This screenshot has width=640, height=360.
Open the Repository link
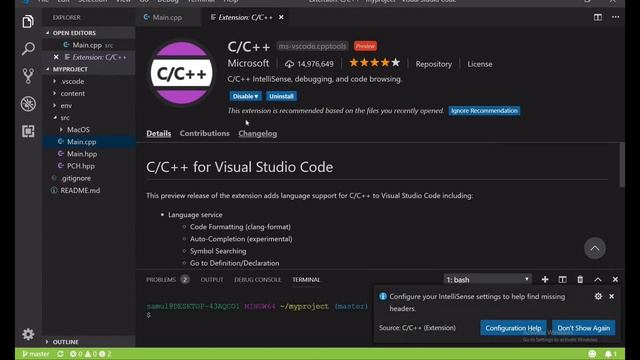[x=433, y=64]
